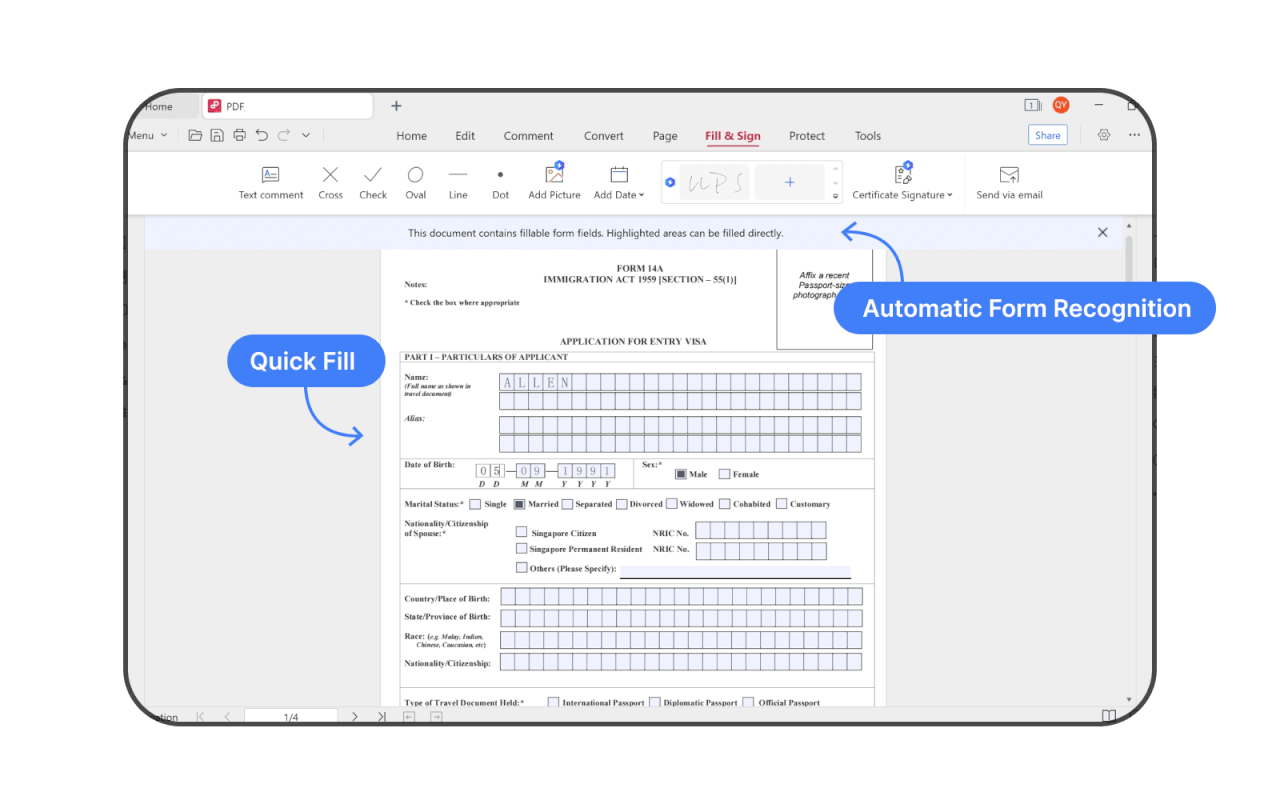Open the Convert menu tab
The height and width of the screenshot is (800, 1280).
[603, 135]
